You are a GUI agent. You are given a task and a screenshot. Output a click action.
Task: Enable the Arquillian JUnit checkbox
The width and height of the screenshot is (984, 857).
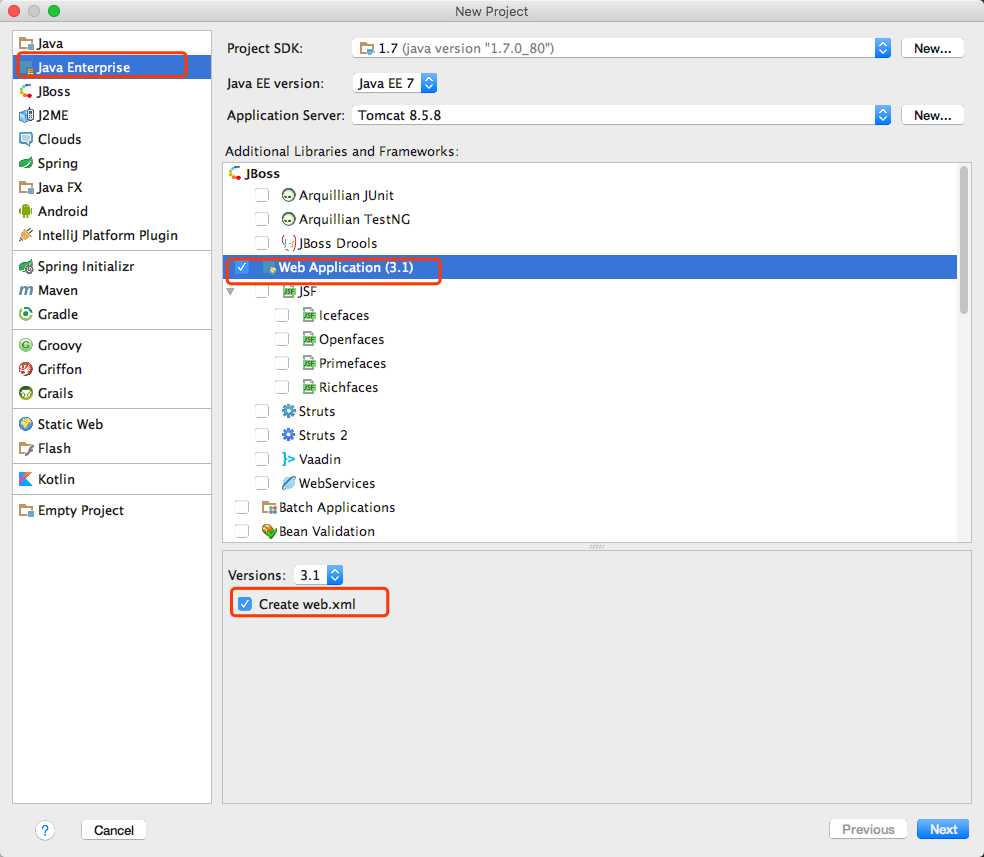[x=262, y=195]
